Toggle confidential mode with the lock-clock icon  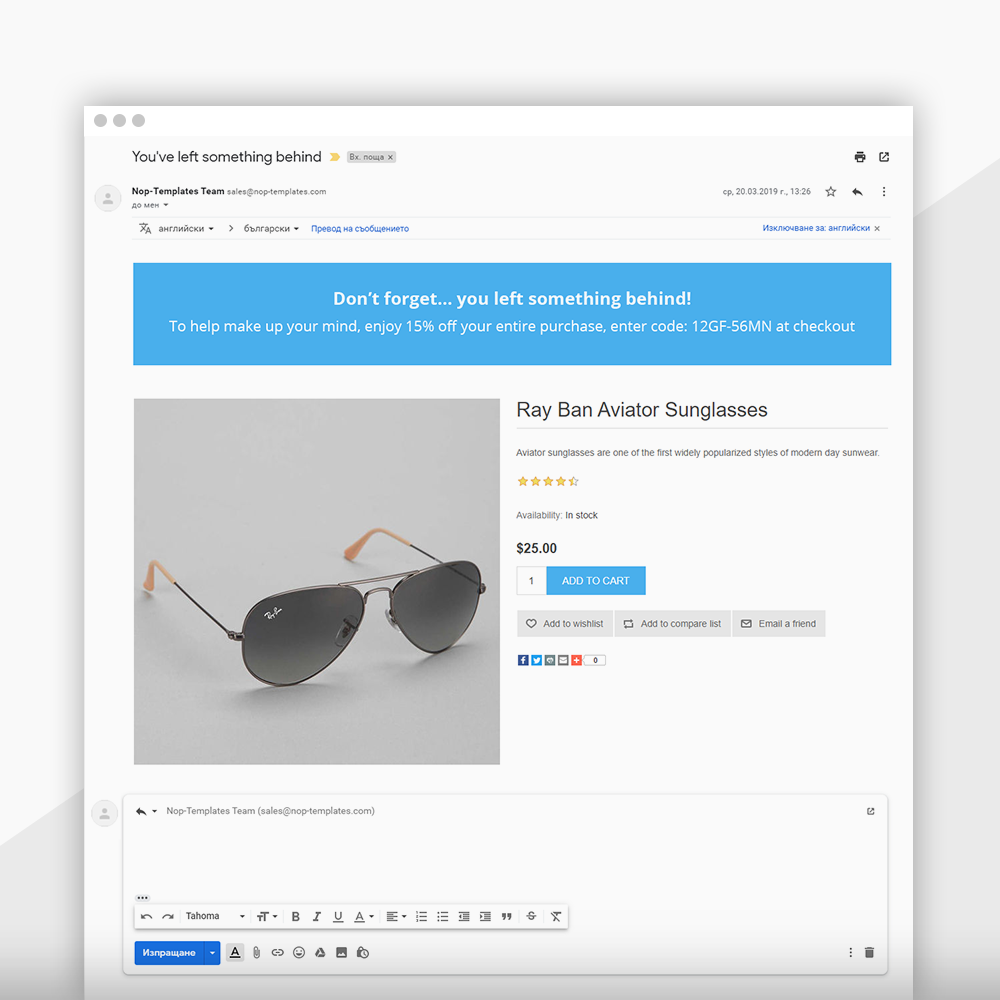click(x=363, y=953)
